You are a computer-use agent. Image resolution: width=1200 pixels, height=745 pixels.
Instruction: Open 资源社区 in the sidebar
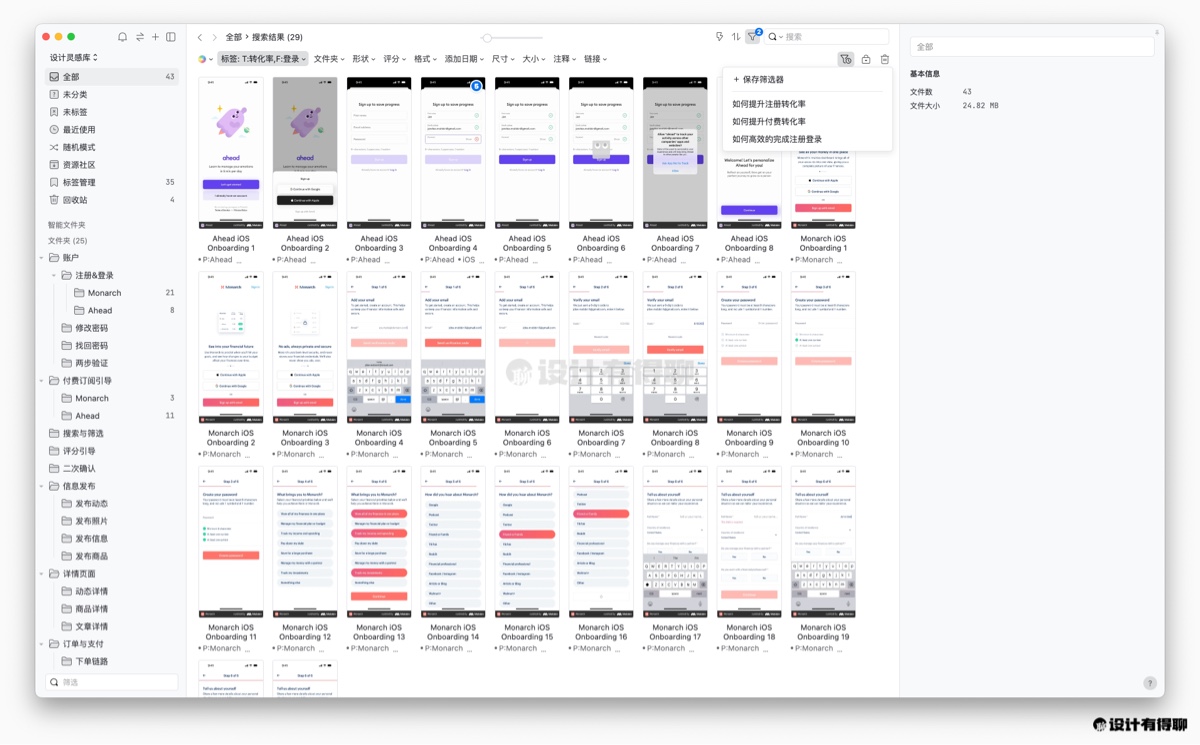click(x=113, y=164)
